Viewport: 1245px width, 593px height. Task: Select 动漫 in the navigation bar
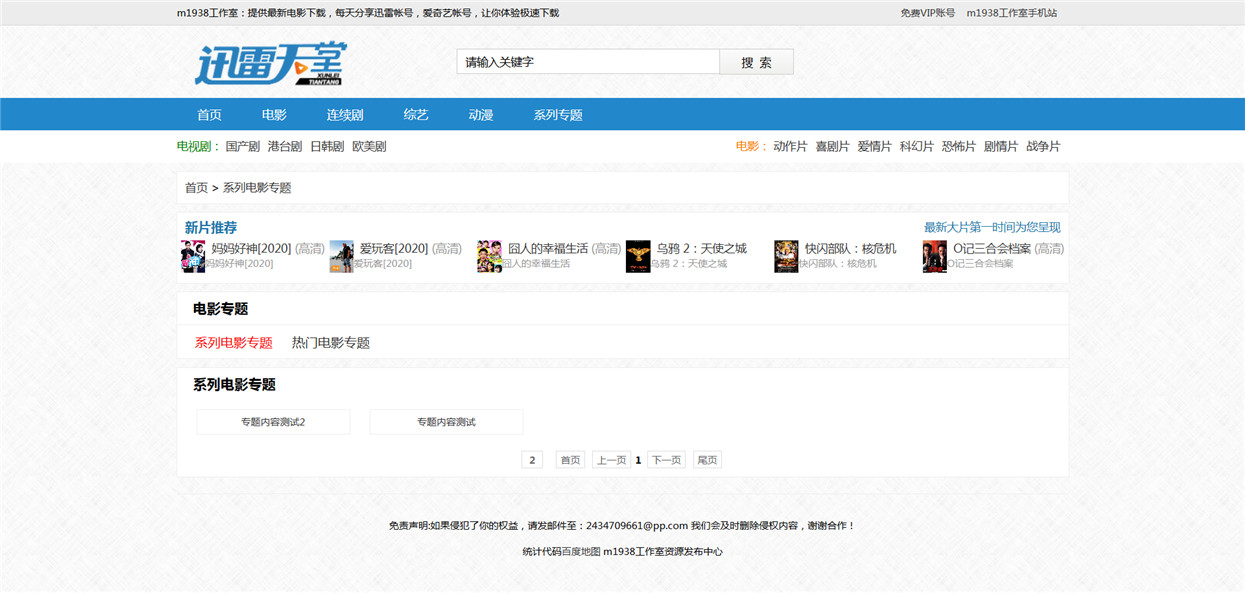tap(481, 115)
